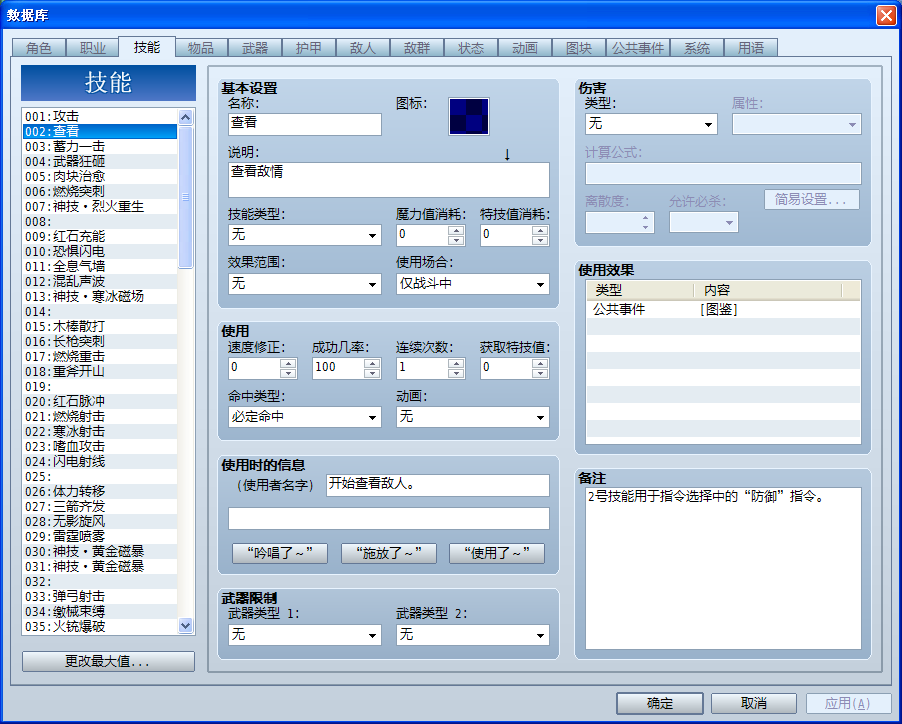Screen dimensions: 902x724
Task: Click the skill list scroll up arrow
Action: tap(185, 117)
